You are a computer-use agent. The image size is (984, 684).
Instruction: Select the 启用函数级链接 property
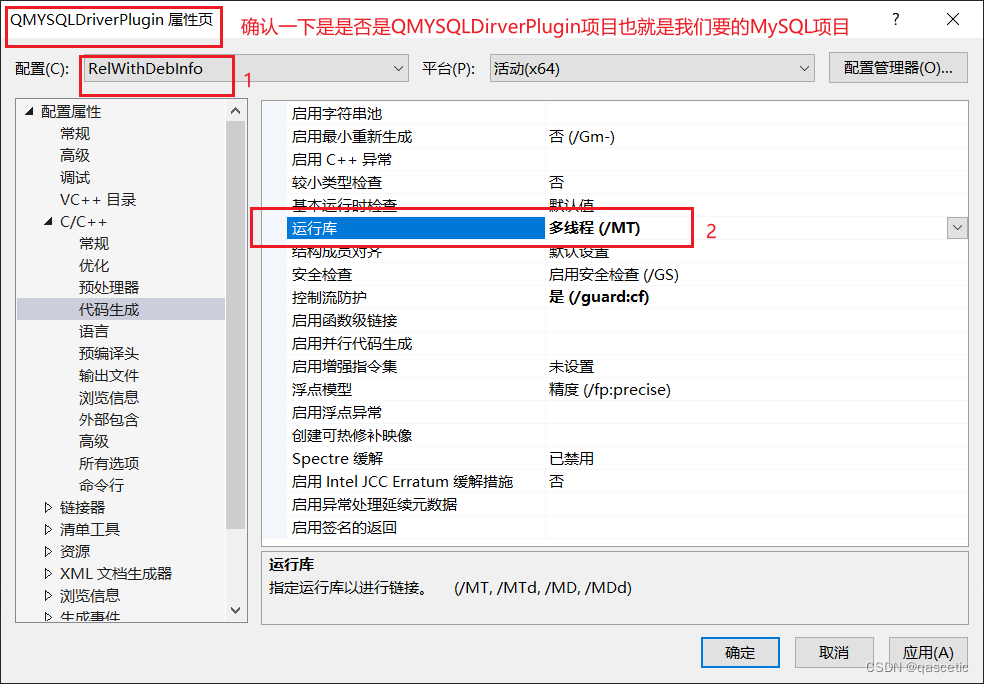344,321
